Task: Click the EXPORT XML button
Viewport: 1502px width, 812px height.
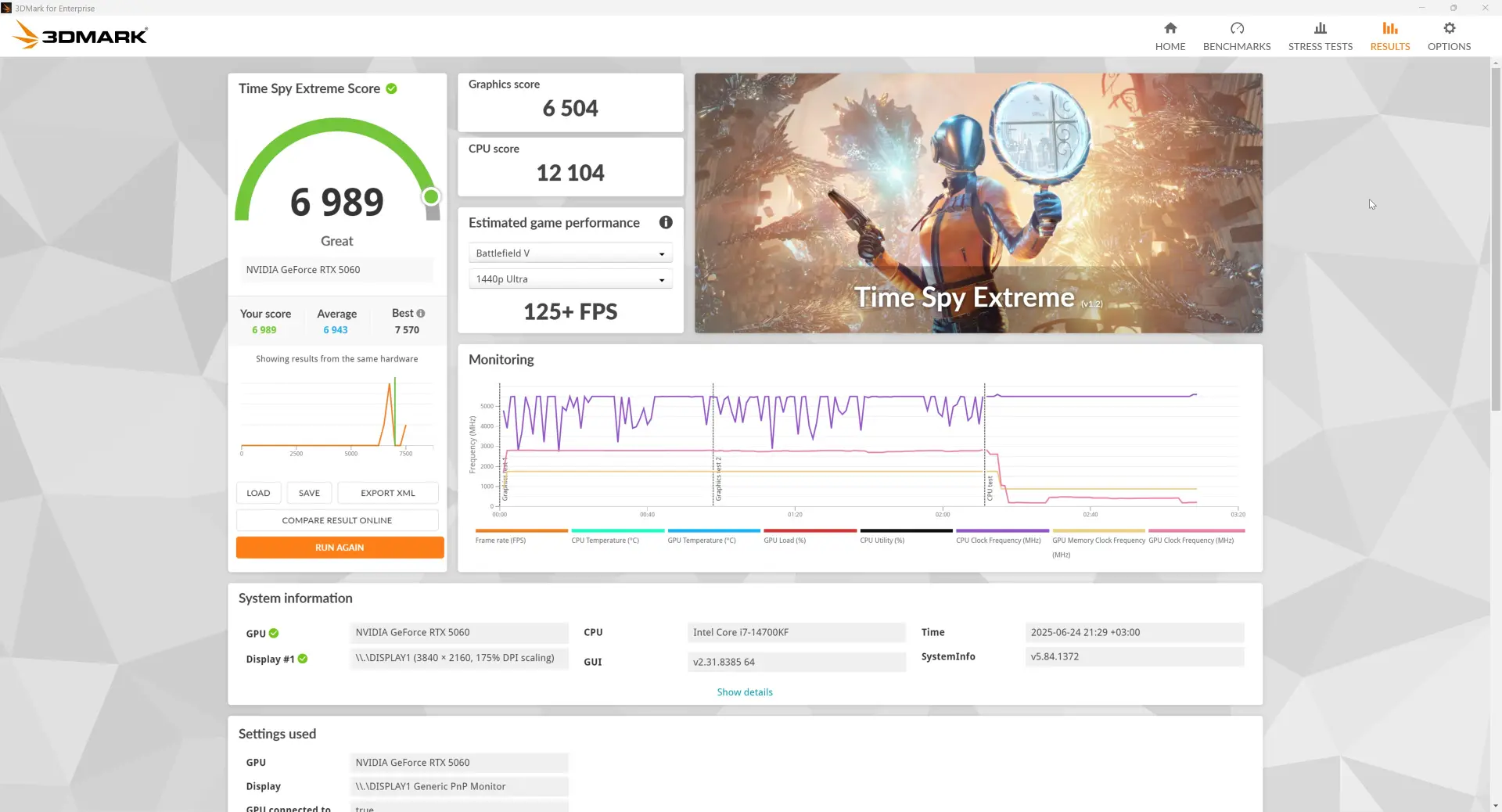Action: click(388, 493)
